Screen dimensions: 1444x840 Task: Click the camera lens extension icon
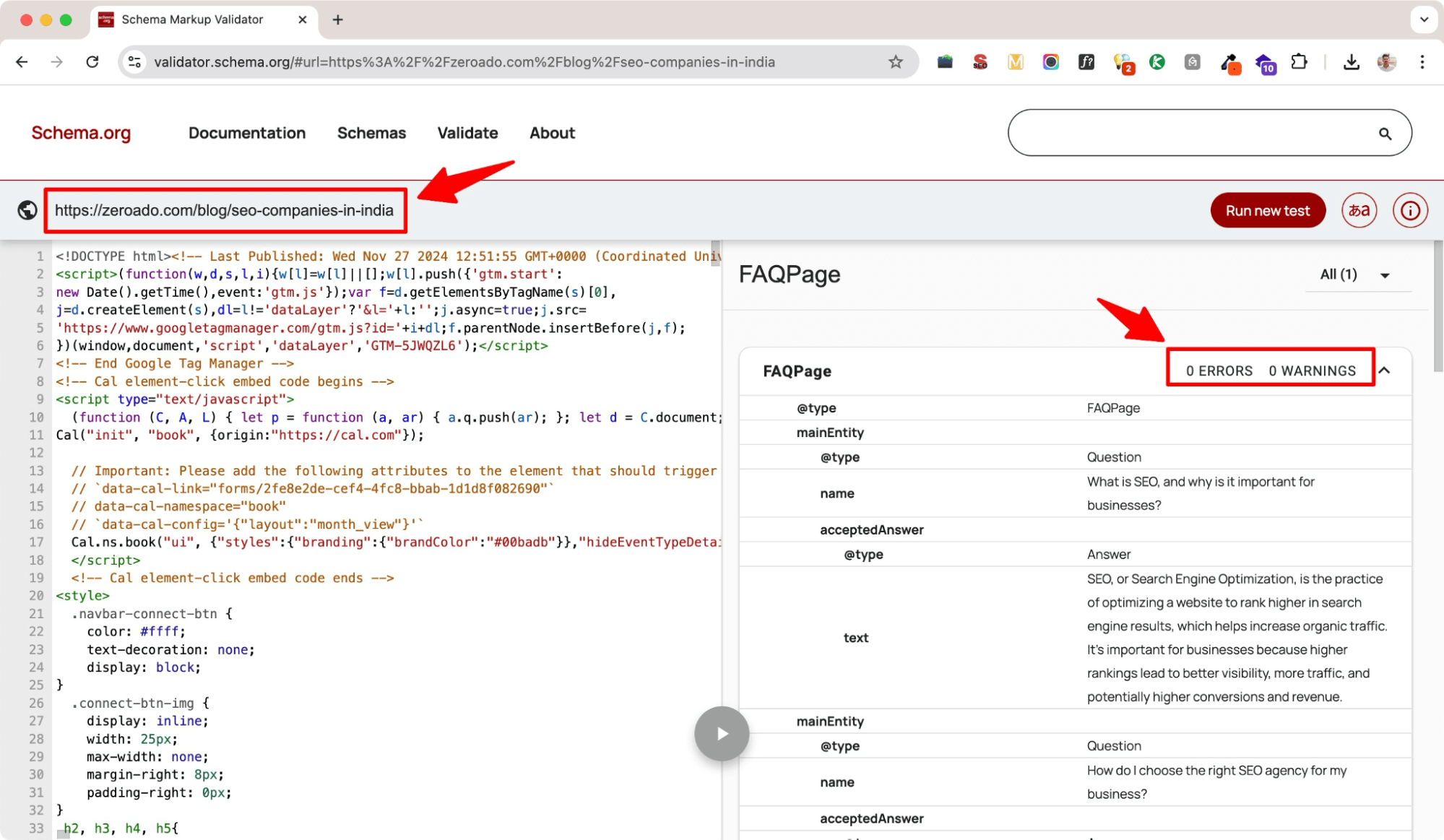point(1051,62)
